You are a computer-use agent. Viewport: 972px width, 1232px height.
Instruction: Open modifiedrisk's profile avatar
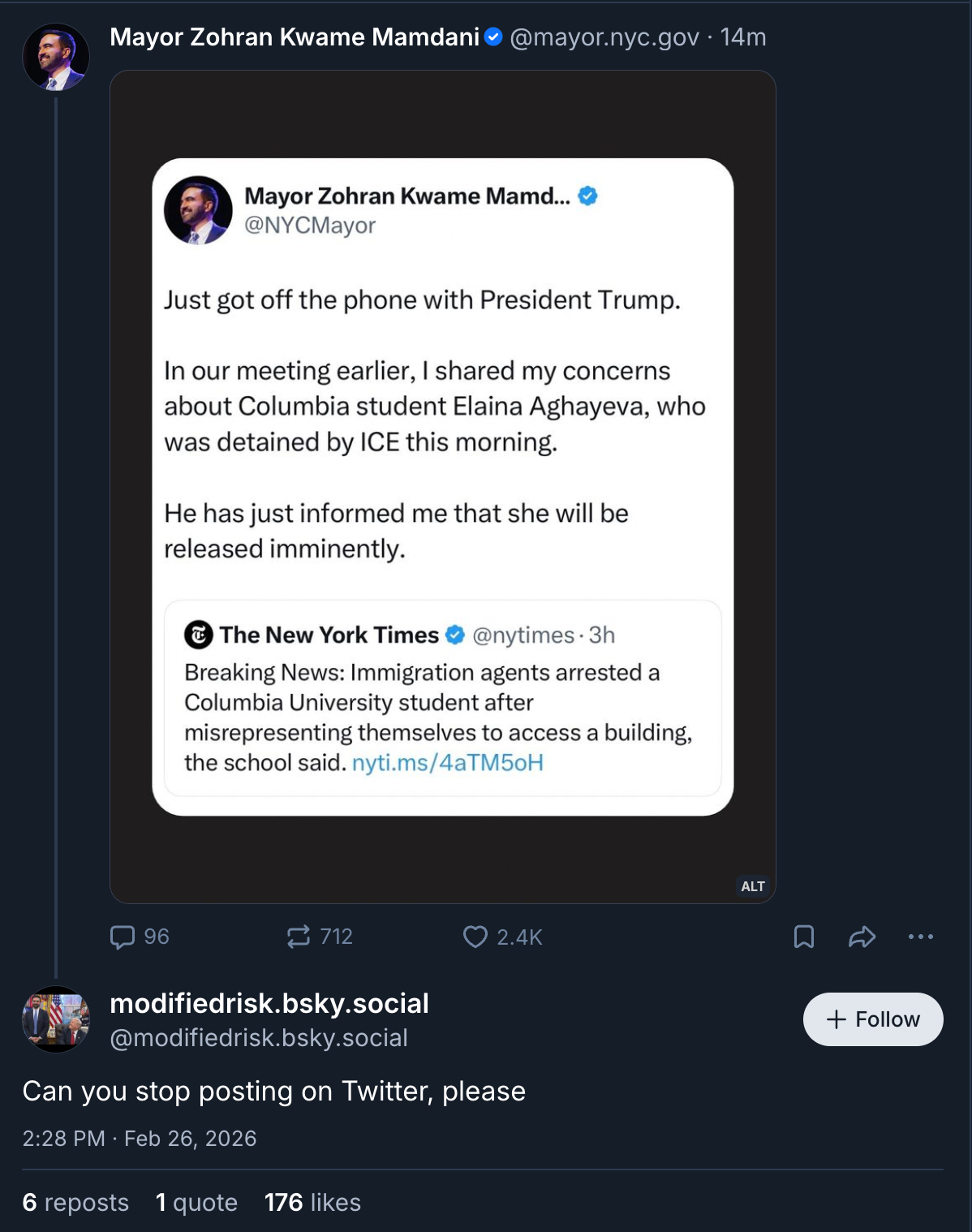56,1019
